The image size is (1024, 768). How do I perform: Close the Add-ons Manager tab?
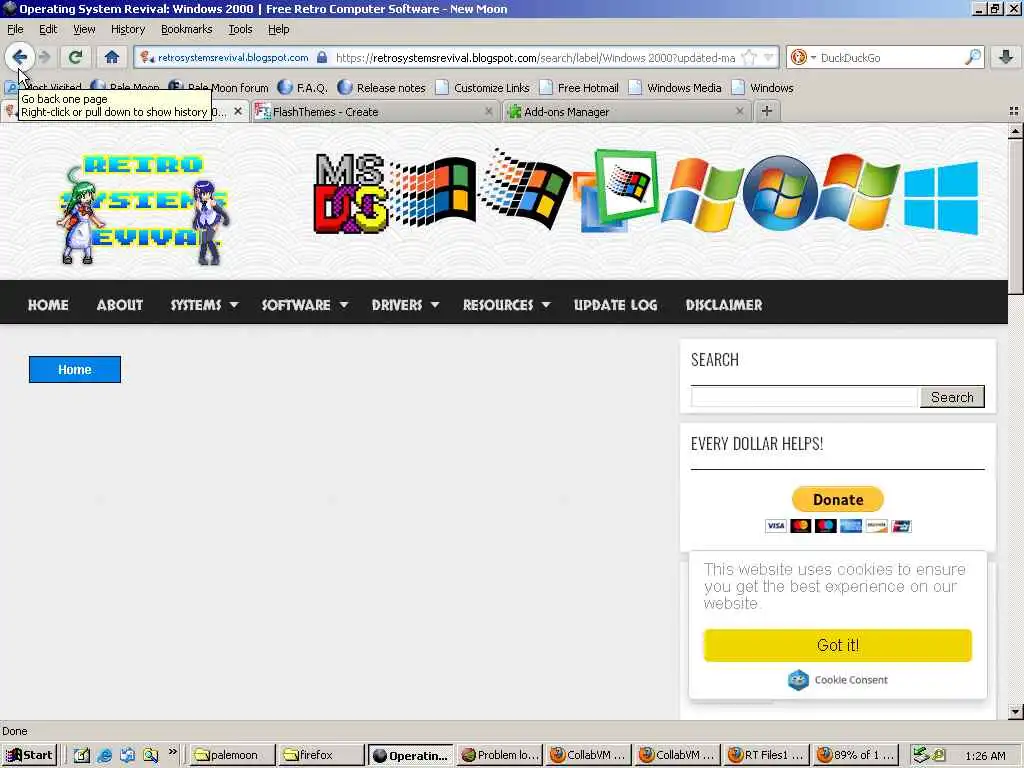[739, 112]
